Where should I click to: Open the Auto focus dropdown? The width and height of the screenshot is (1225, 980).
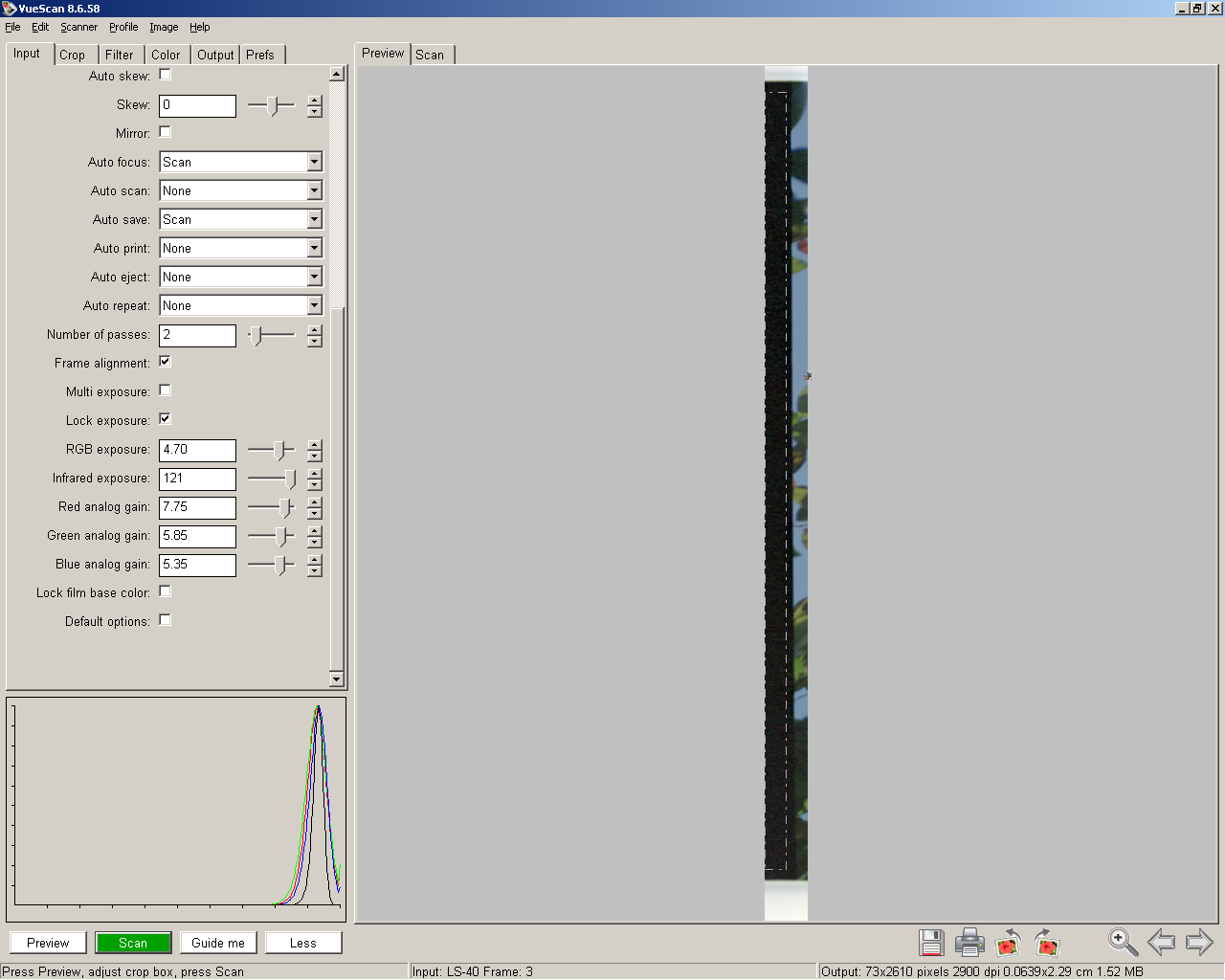[x=314, y=163]
